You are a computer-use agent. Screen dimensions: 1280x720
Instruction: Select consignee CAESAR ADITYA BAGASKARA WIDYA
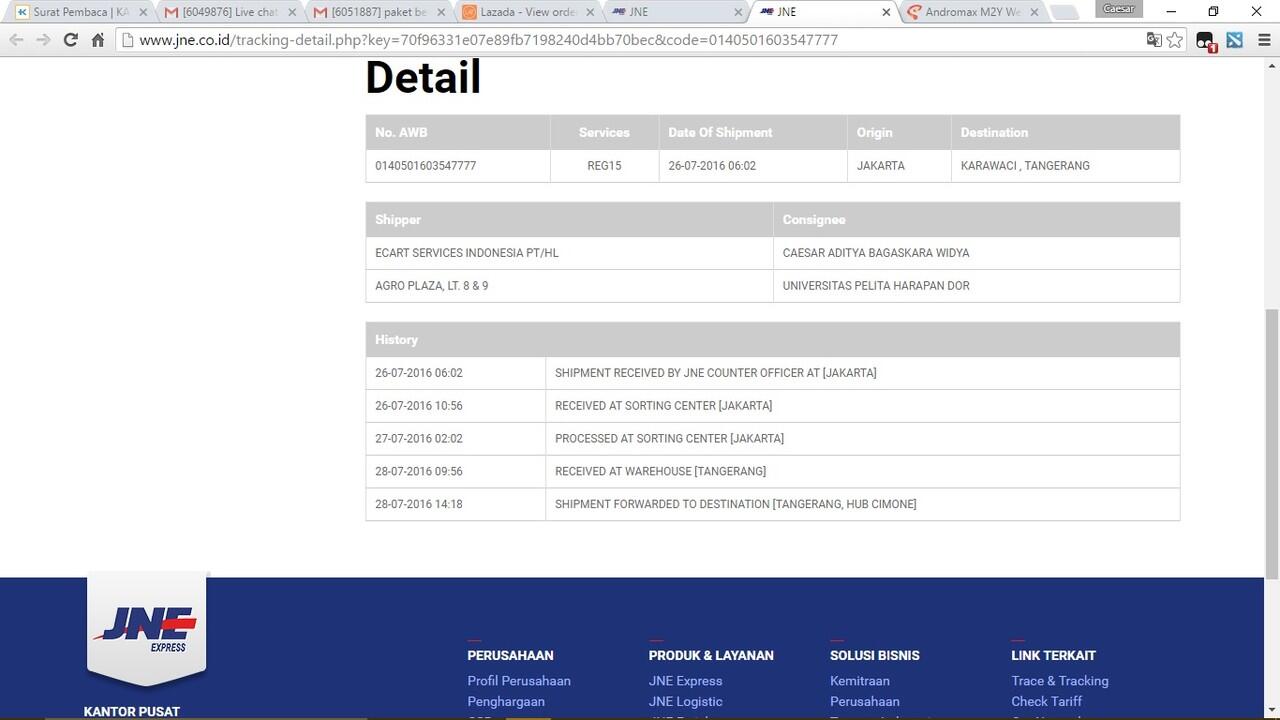pyautogui.click(x=976, y=253)
